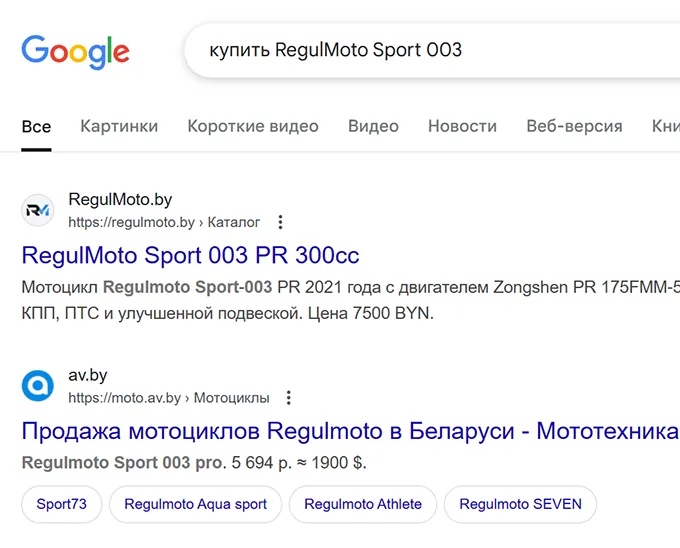This screenshot has width=680, height=548.
Task: Switch to the Видео tab
Action: 373,126
